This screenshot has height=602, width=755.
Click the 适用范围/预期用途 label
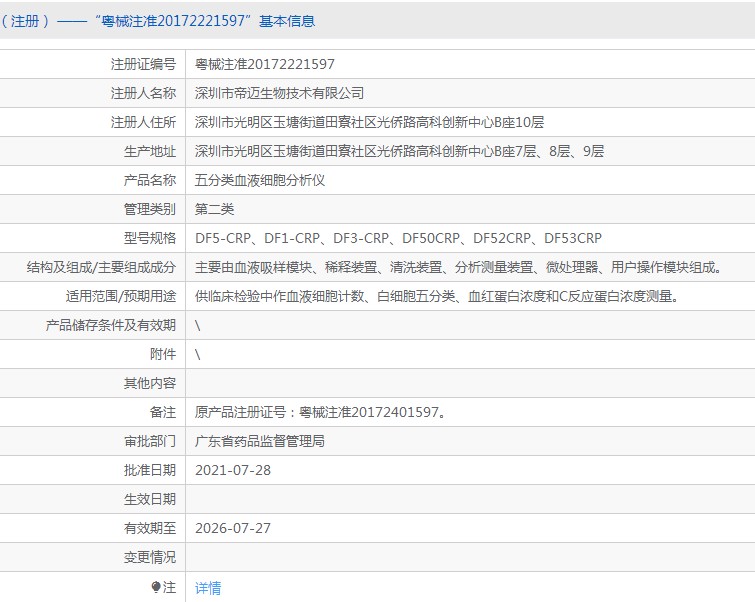coord(121,296)
